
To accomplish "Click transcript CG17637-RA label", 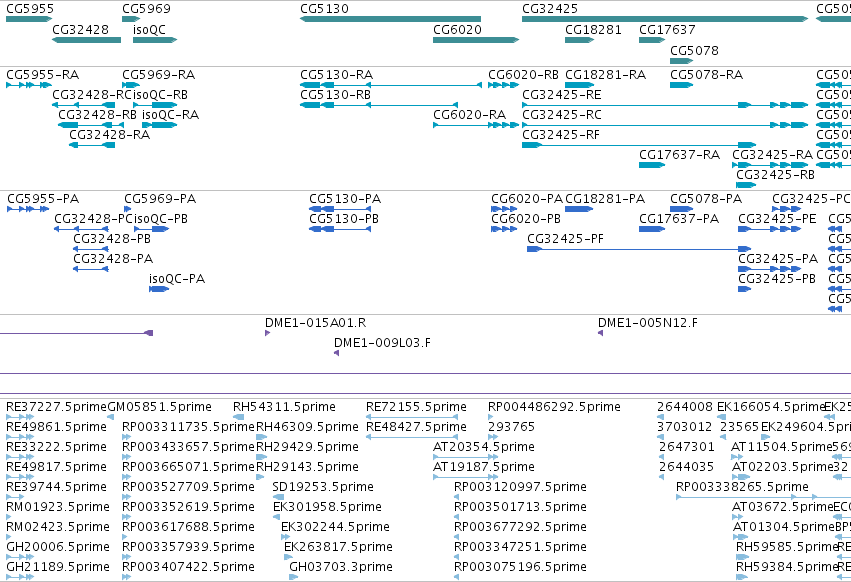I will click(x=679, y=155).
